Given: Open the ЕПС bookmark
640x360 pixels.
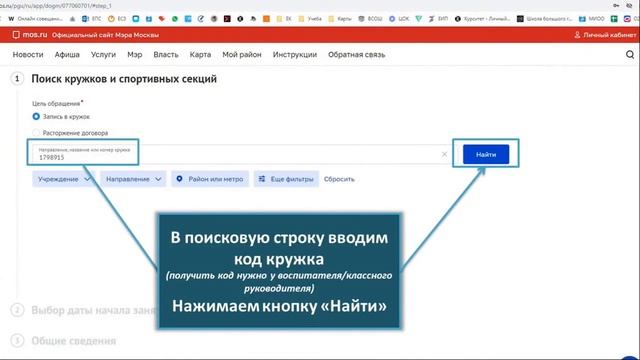Looking at the screenshot, I should 92,19.
